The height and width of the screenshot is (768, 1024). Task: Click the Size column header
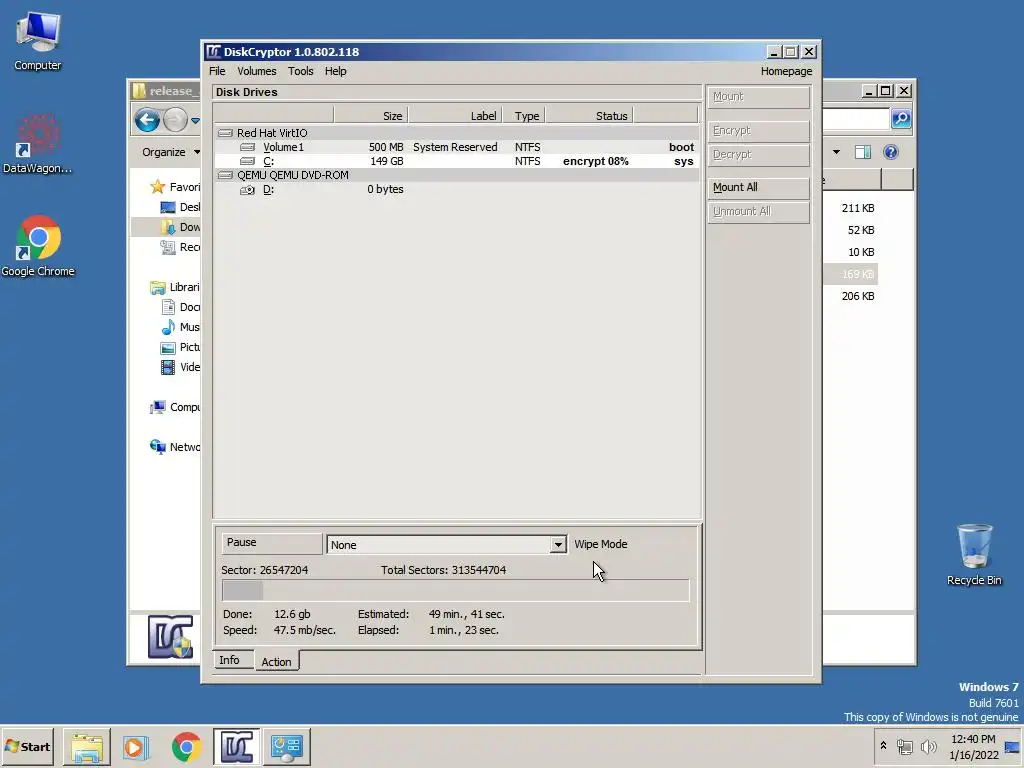coord(372,116)
